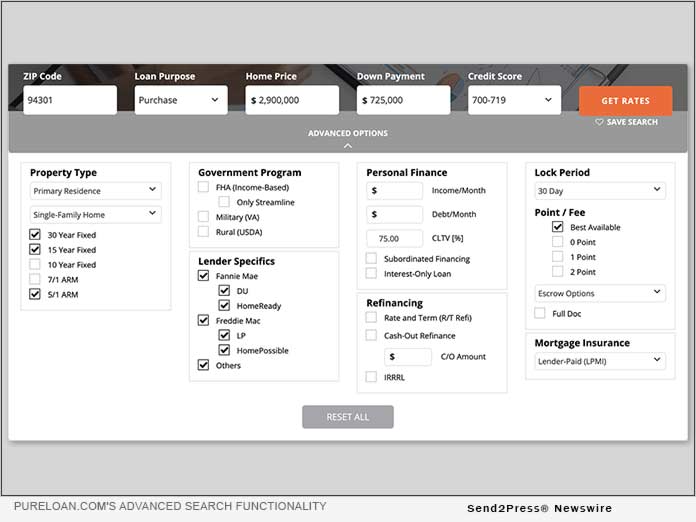Change Mortgage Insurance Lender-Paid selection
The height and width of the screenshot is (522, 696).
point(600,360)
